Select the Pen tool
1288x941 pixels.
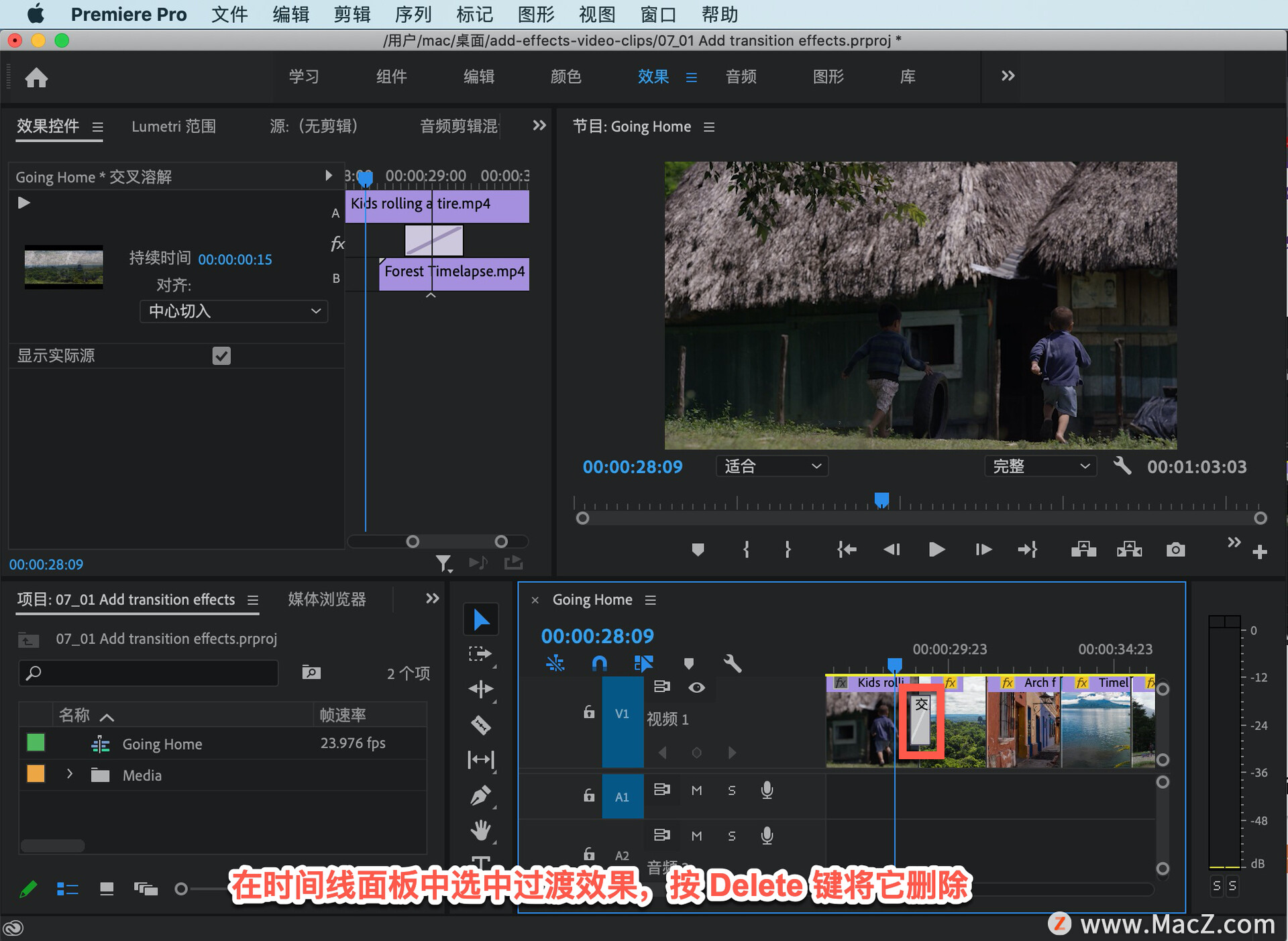tap(481, 795)
